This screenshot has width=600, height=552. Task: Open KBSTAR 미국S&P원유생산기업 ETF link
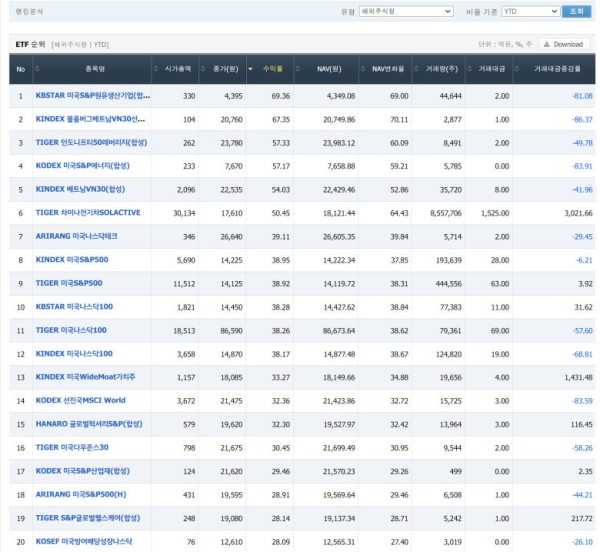[93, 96]
